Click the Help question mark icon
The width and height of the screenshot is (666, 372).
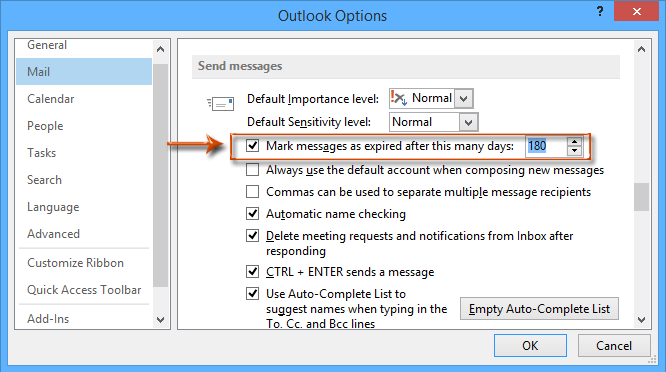pyautogui.click(x=600, y=11)
